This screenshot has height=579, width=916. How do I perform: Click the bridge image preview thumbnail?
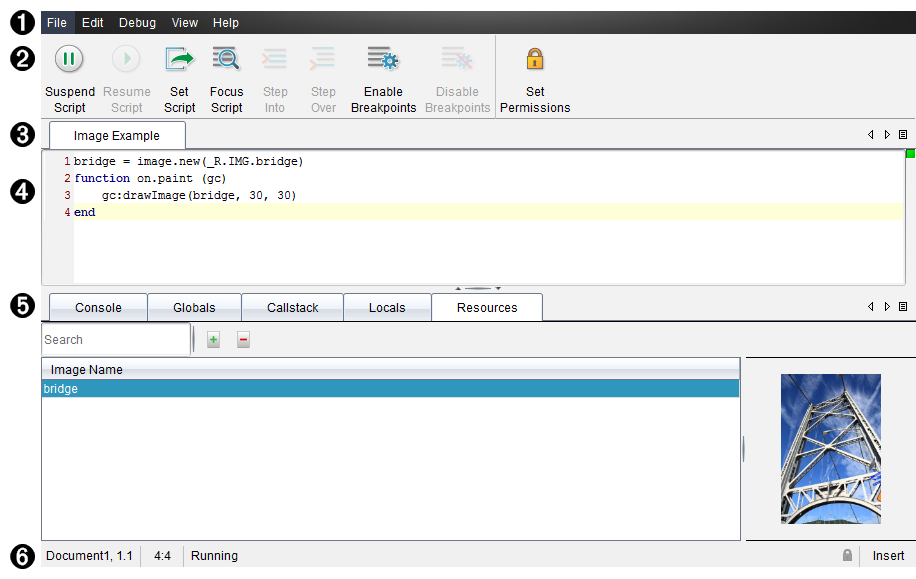[x=830, y=449]
